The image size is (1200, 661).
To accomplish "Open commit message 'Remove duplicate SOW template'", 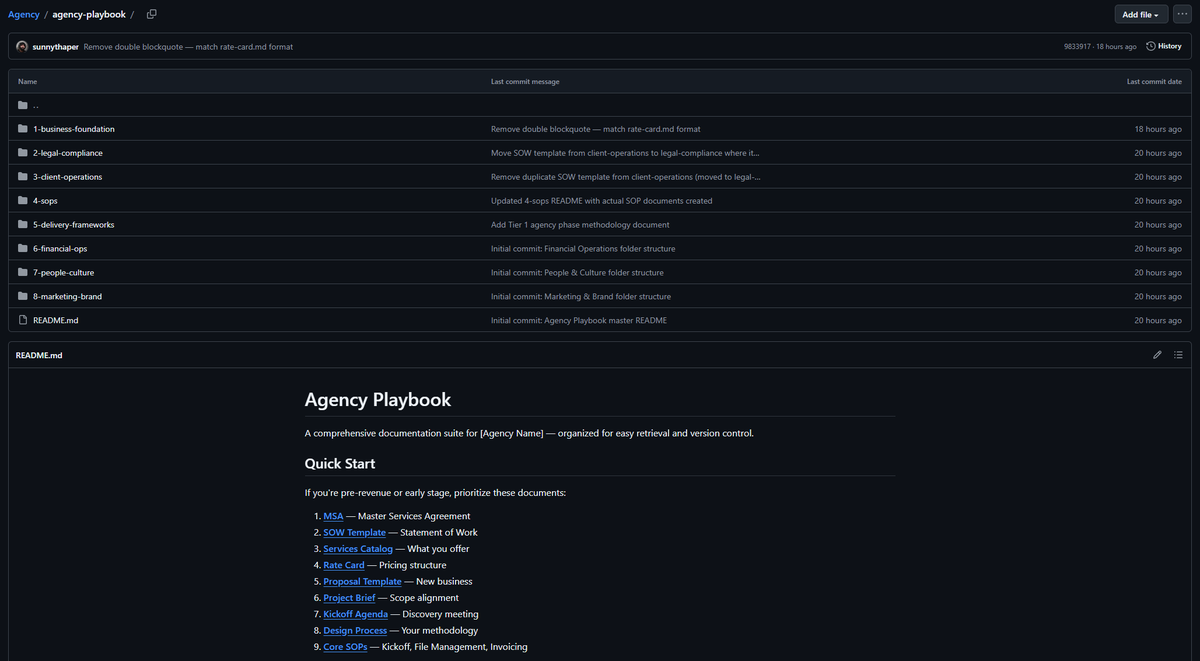I will click(x=625, y=177).
